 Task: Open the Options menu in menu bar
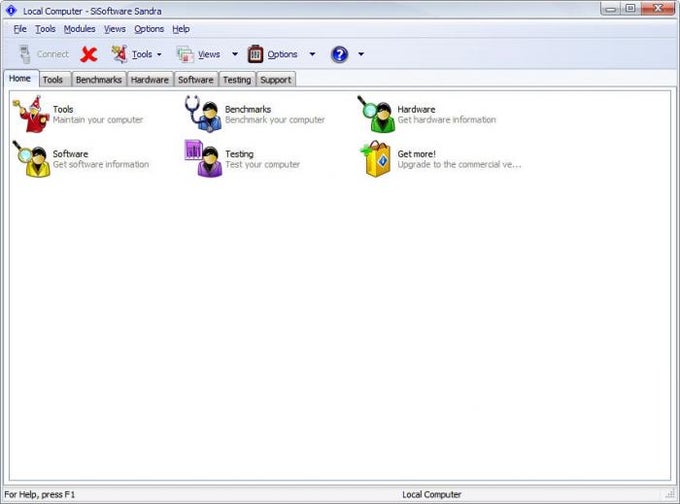[x=149, y=29]
